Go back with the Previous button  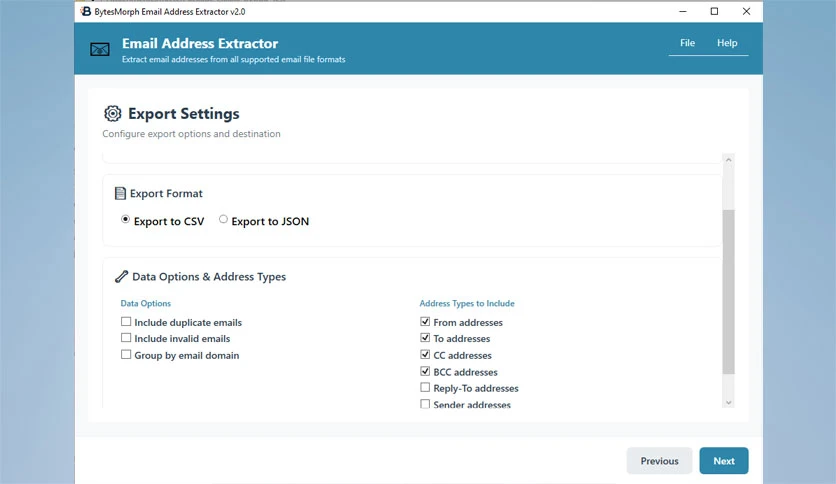click(x=659, y=461)
